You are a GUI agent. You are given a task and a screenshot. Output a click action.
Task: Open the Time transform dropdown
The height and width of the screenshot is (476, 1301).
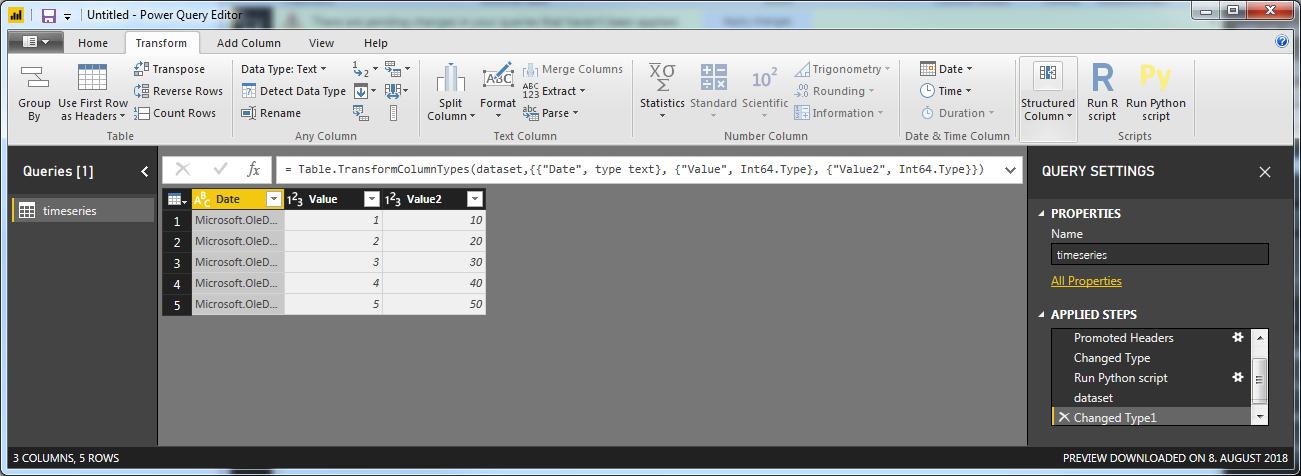point(946,91)
